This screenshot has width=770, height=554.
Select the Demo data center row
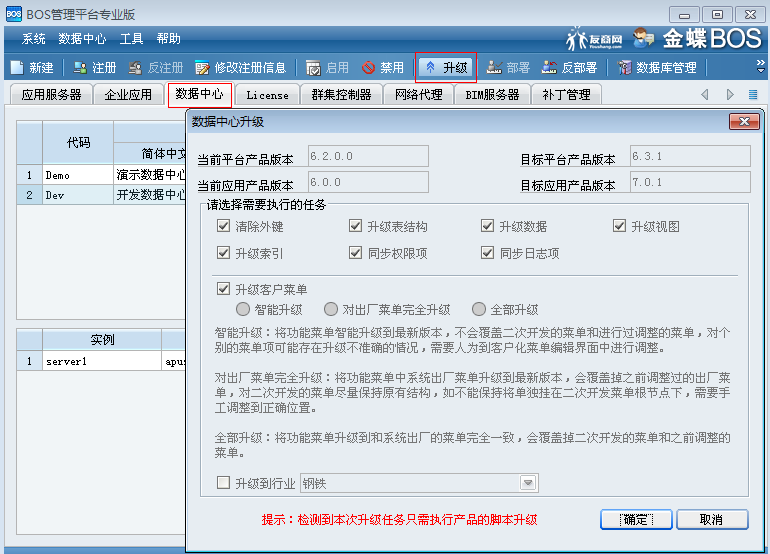coord(101,175)
